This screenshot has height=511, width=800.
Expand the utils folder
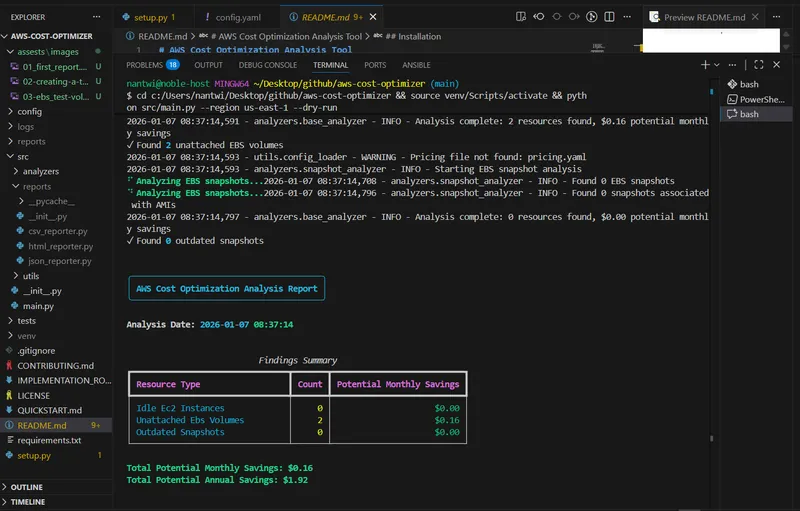coord(16,276)
